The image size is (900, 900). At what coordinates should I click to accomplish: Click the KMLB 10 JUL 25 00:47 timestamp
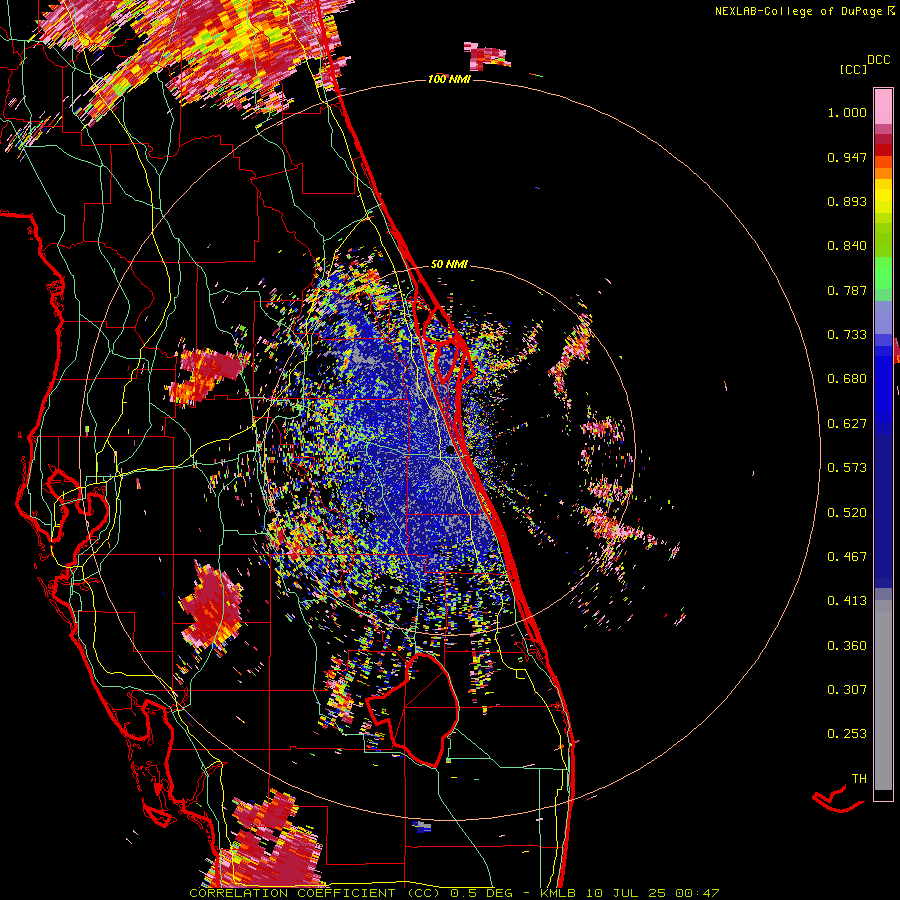630,893
